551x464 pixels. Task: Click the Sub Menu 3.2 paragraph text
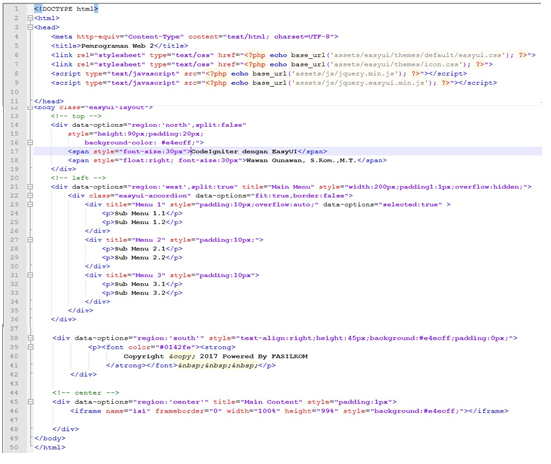click(x=140, y=293)
